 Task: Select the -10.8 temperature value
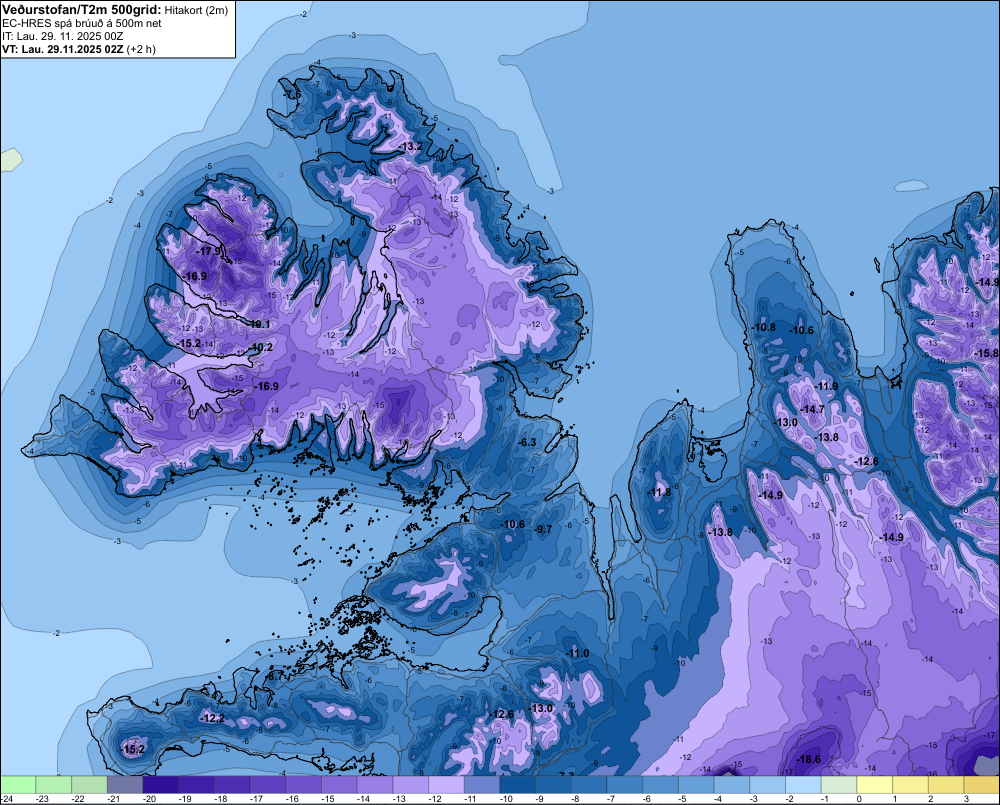pyautogui.click(x=763, y=327)
